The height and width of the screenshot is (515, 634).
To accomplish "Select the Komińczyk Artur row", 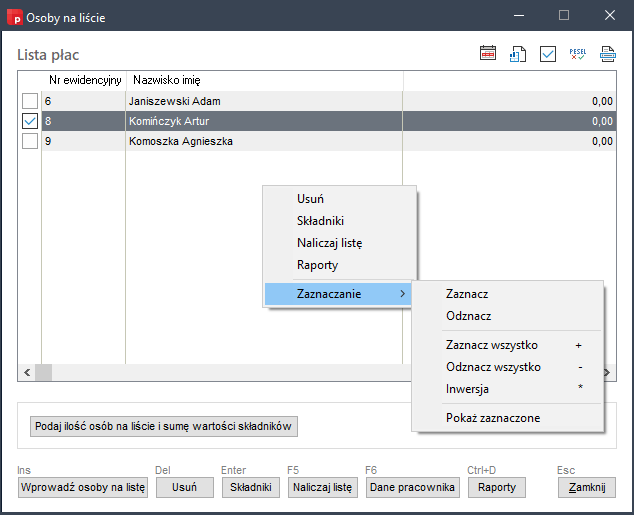I will pos(317,121).
